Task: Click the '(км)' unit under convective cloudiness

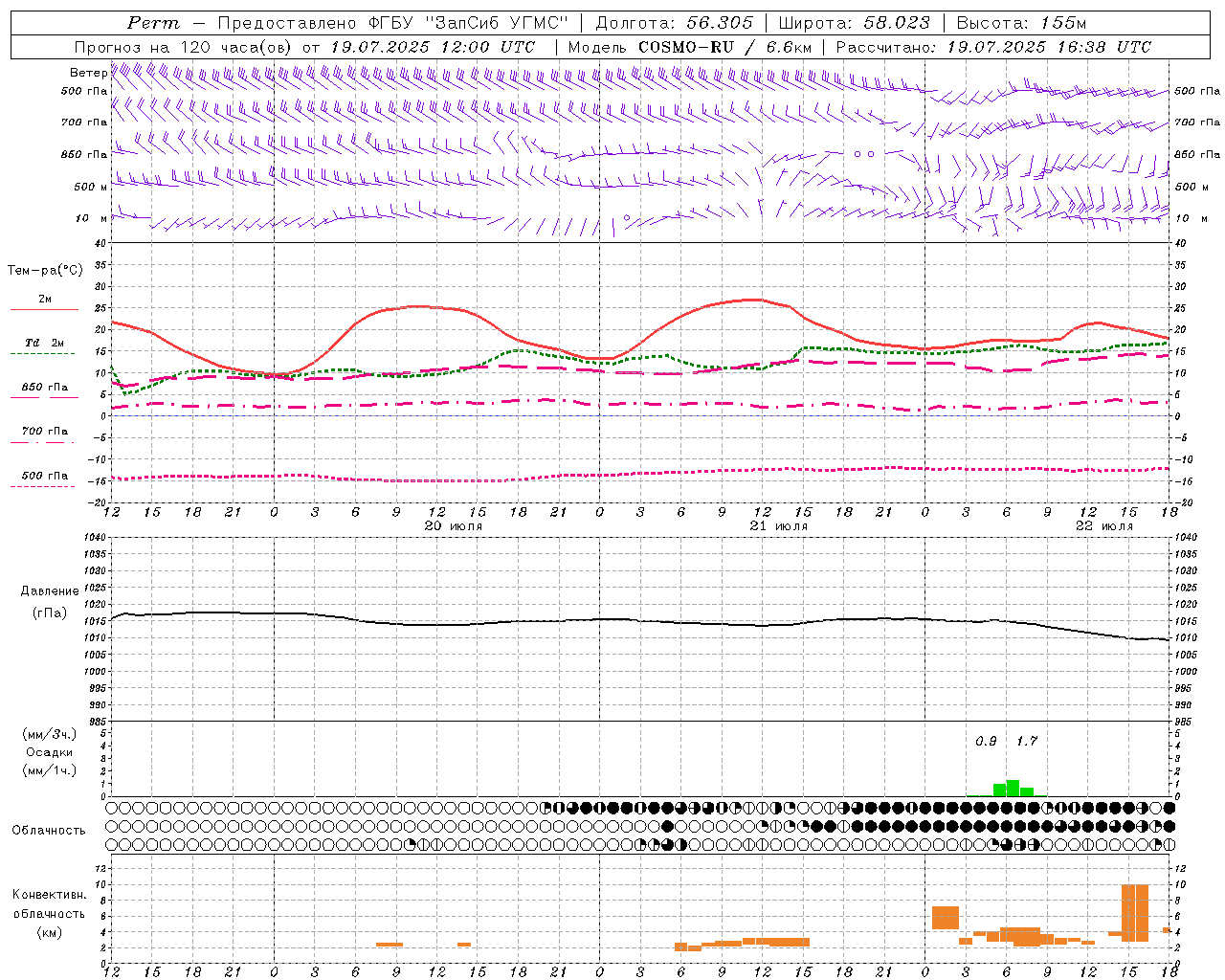Action: [50, 932]
